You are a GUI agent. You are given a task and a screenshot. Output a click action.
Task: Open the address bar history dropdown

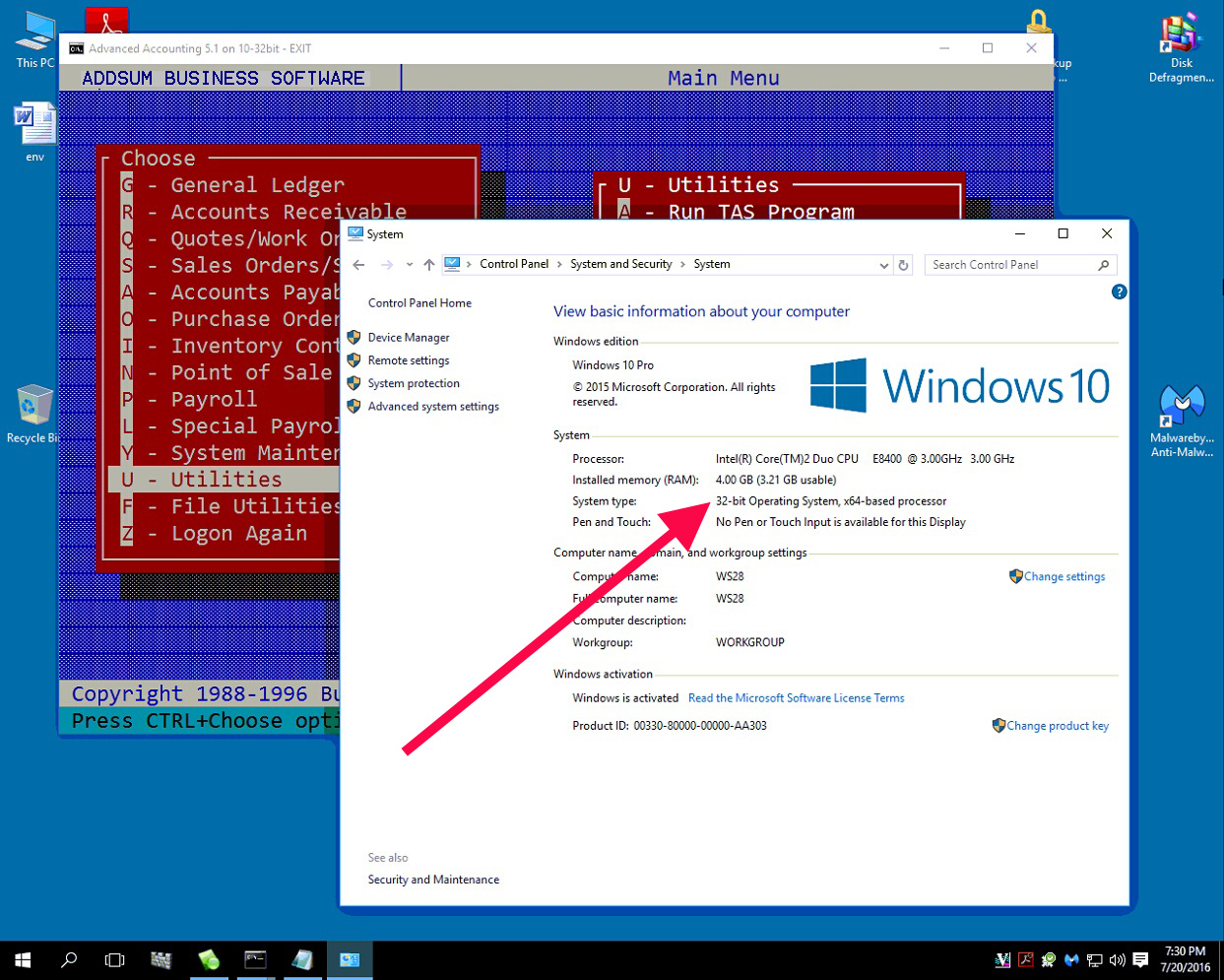883,265
